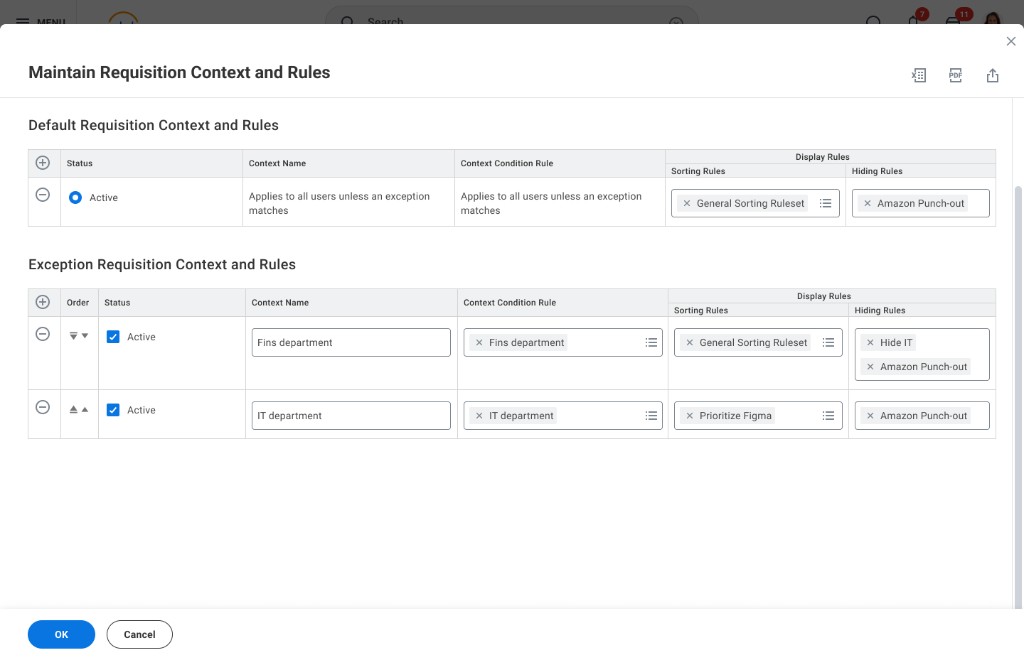The image size is (1024, 660).
Task: Click the Order column header
Action: 78,302
